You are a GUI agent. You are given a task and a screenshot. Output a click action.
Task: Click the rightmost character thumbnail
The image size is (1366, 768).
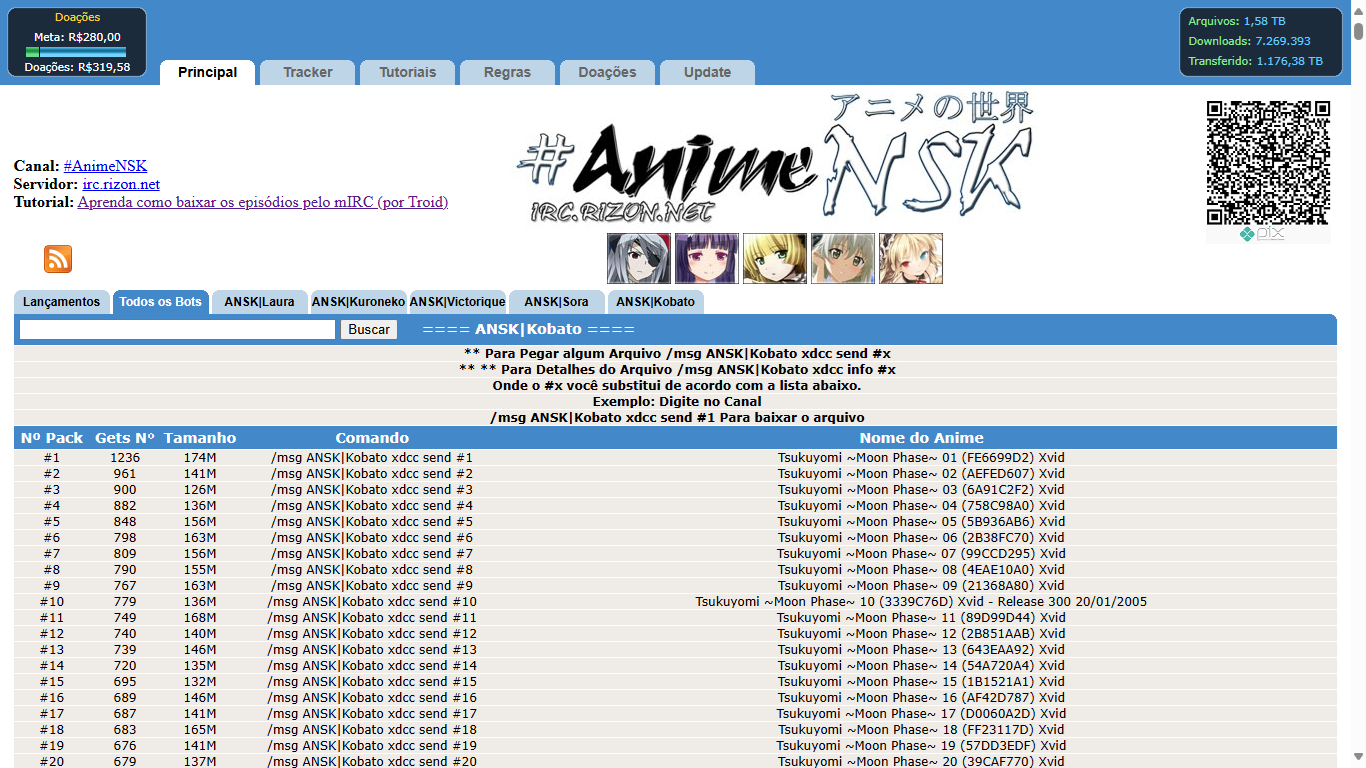pos(911,258)
